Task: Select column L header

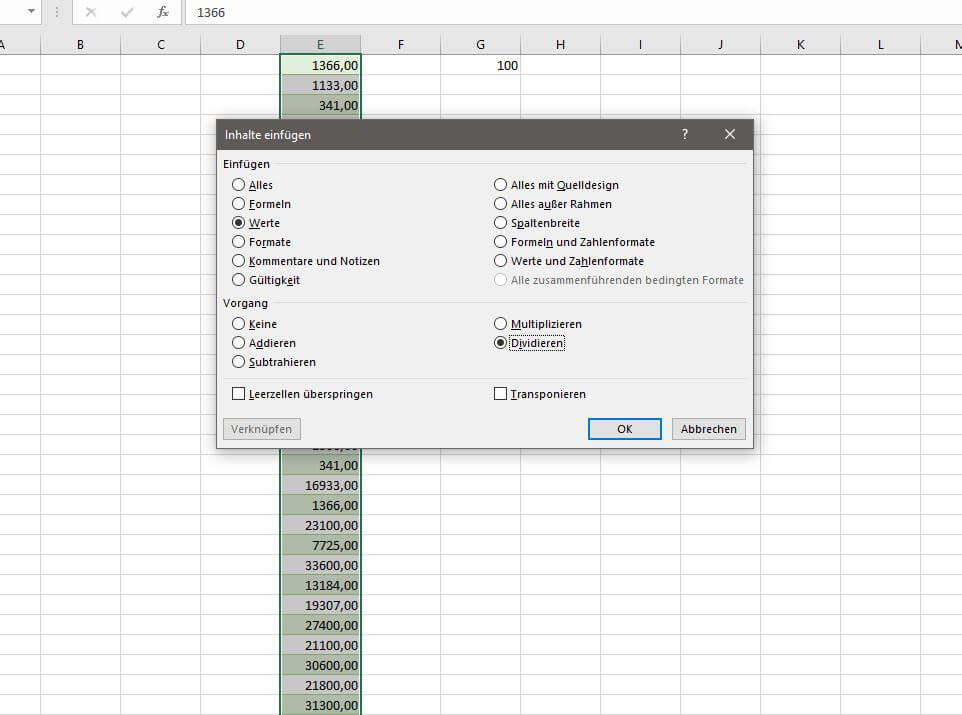Action: click(881, 44)
